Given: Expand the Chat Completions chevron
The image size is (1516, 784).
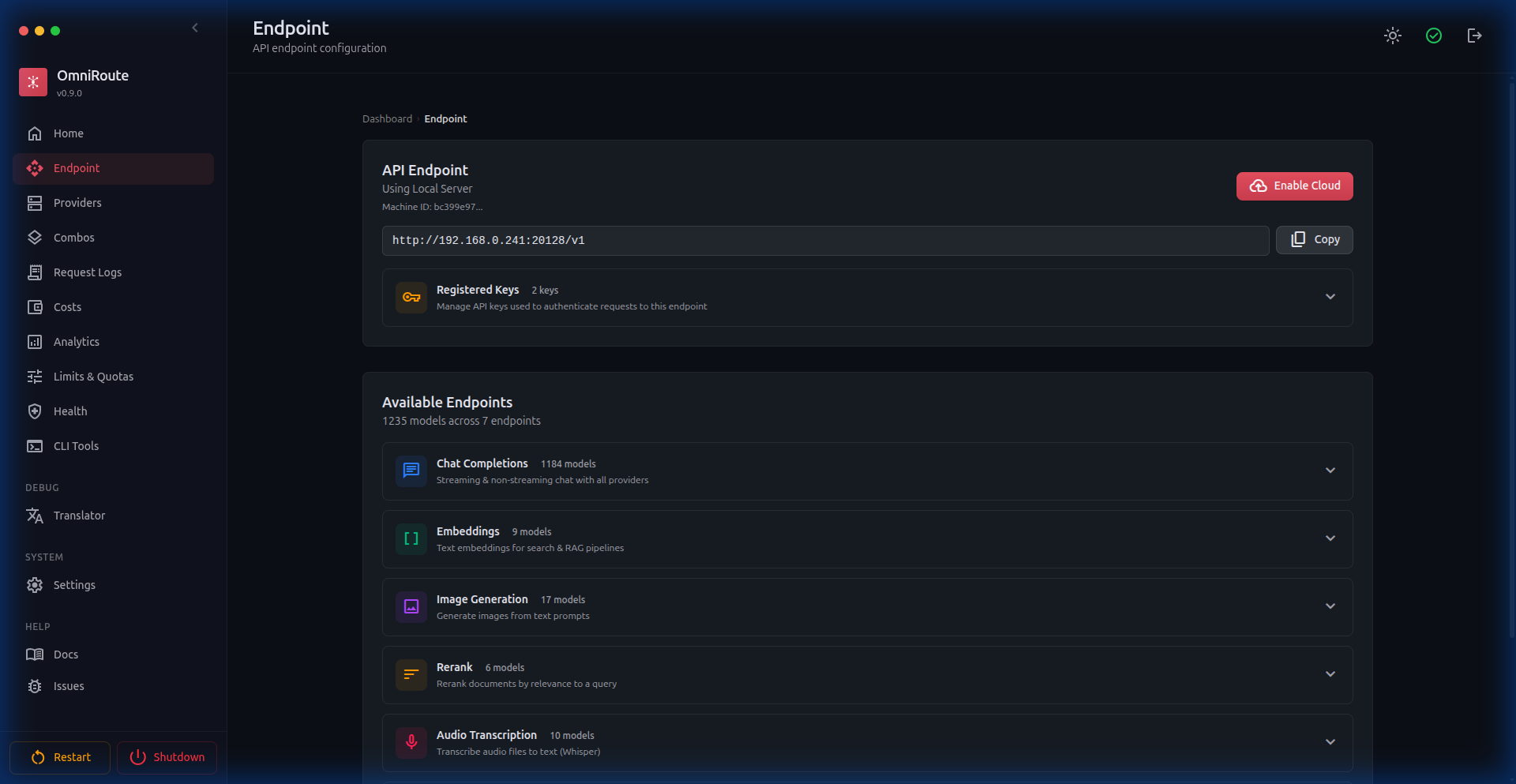Looking at the screenshot, I should 1330,471.
